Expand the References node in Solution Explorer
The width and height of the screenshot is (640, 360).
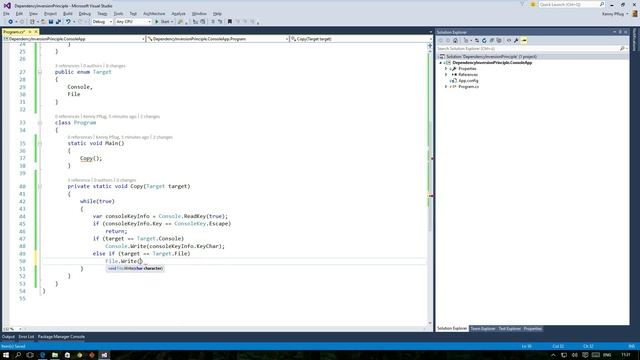coord(446,75)
